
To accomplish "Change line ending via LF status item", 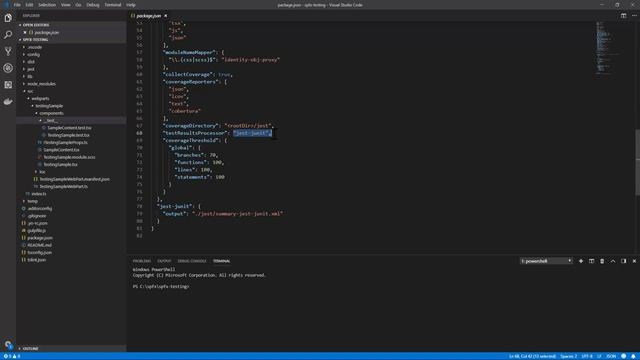I will pos(599,356).
